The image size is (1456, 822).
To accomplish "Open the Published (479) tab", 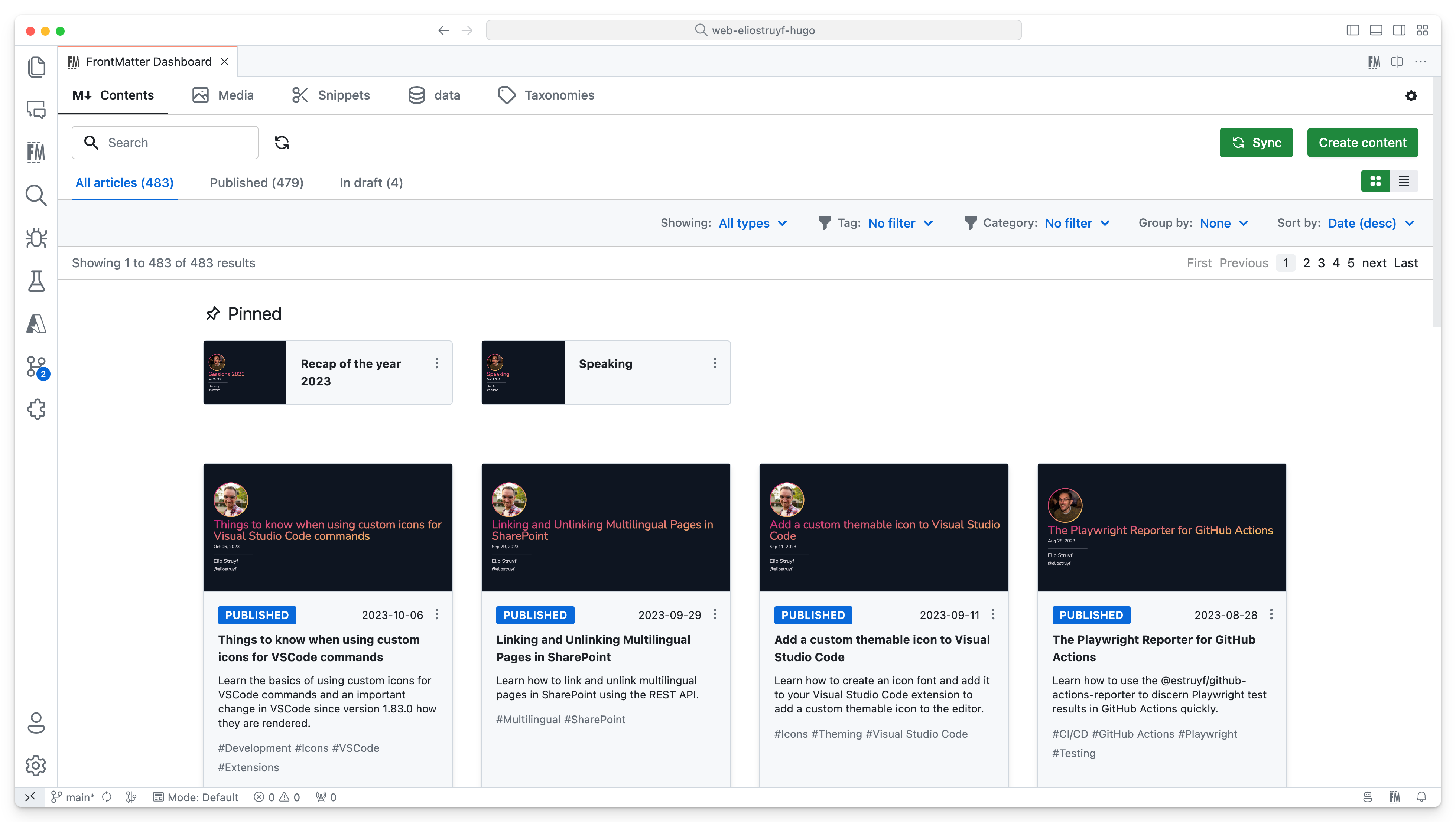I will tap(256, 182).
